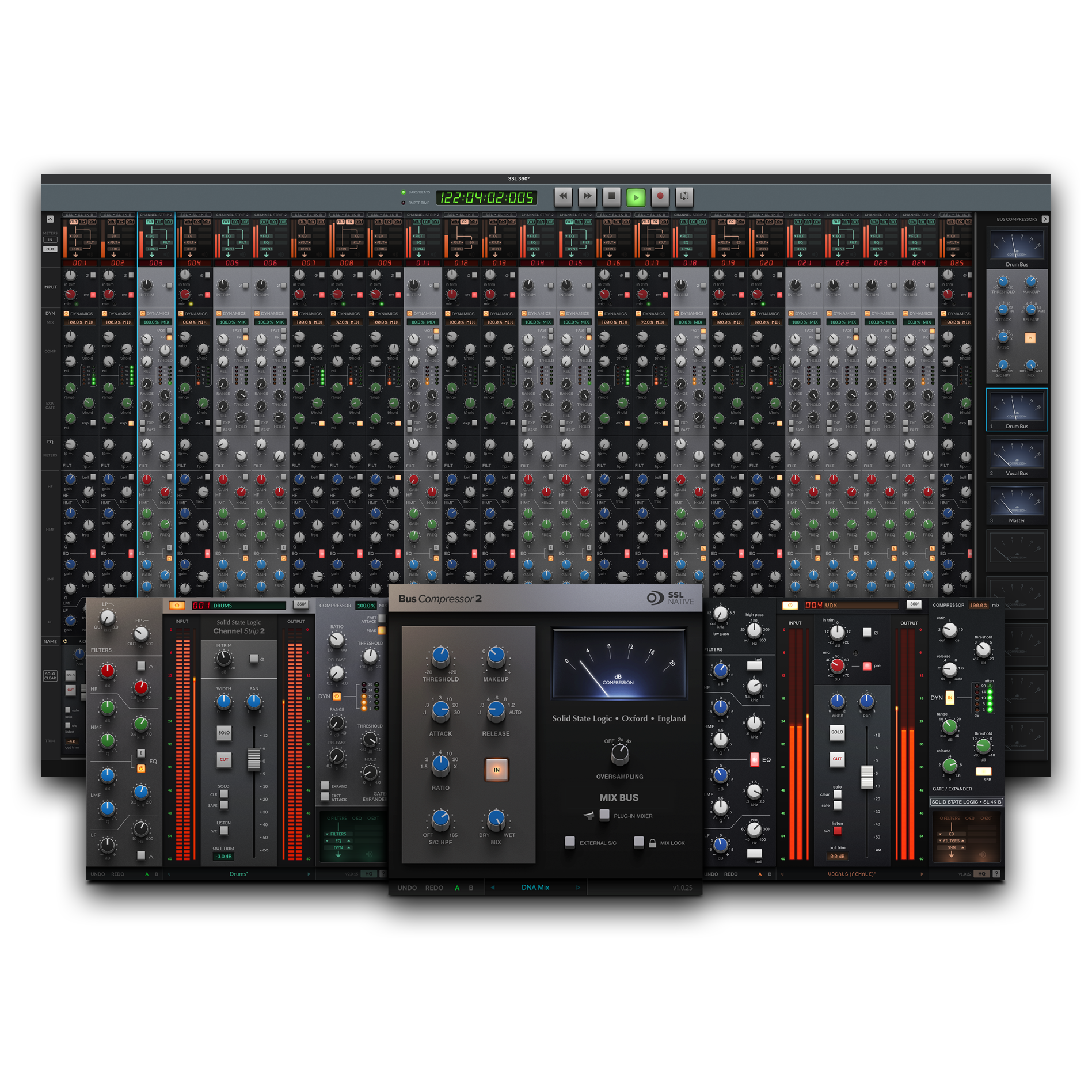Open the Vocals (Female)* preset menu
Image resolution: width=1092 pixels, height=1092 pixels.
tap(851, 874)
